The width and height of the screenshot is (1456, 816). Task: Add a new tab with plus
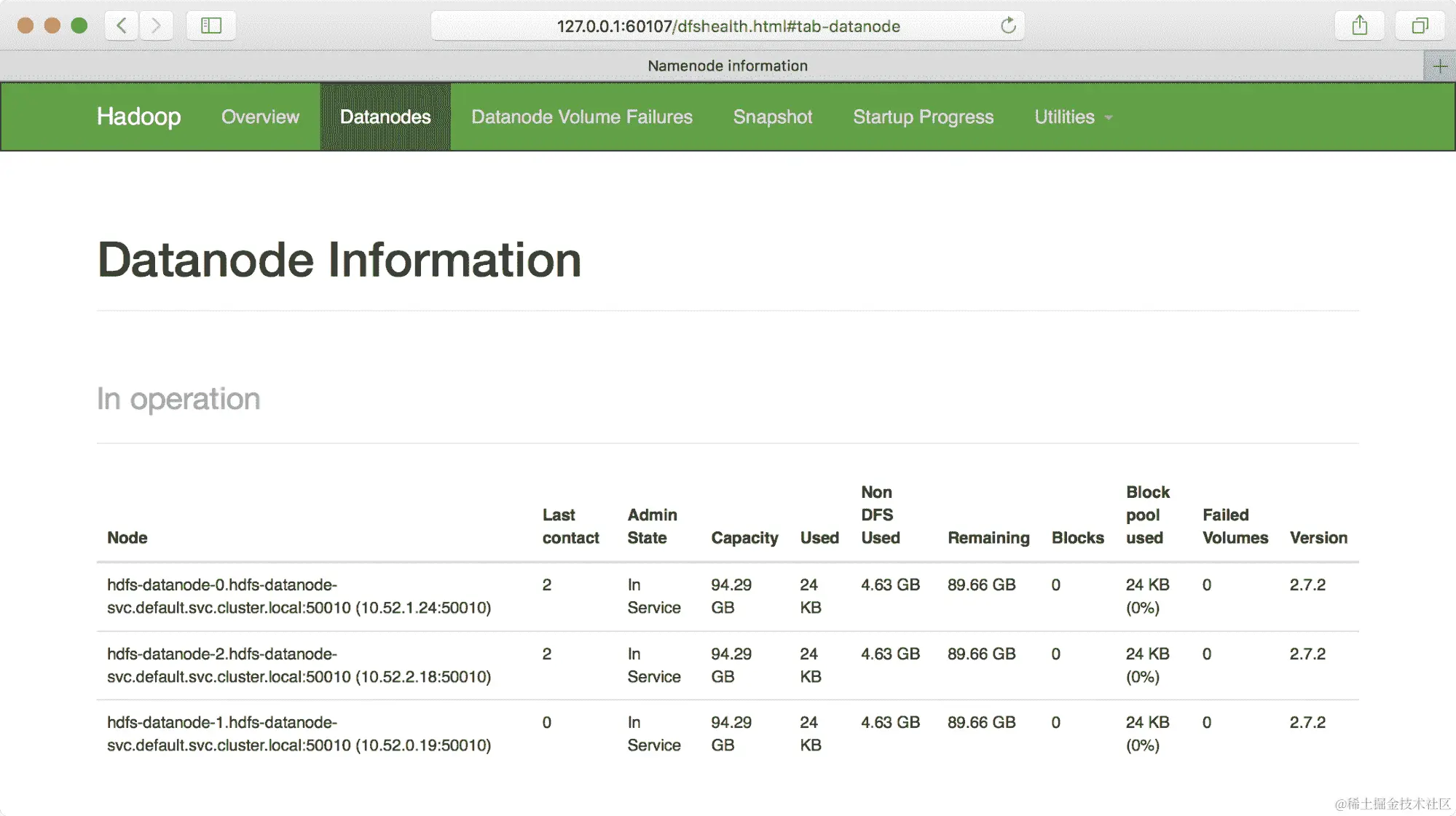pyautogui.click(x=1440, y=66)
